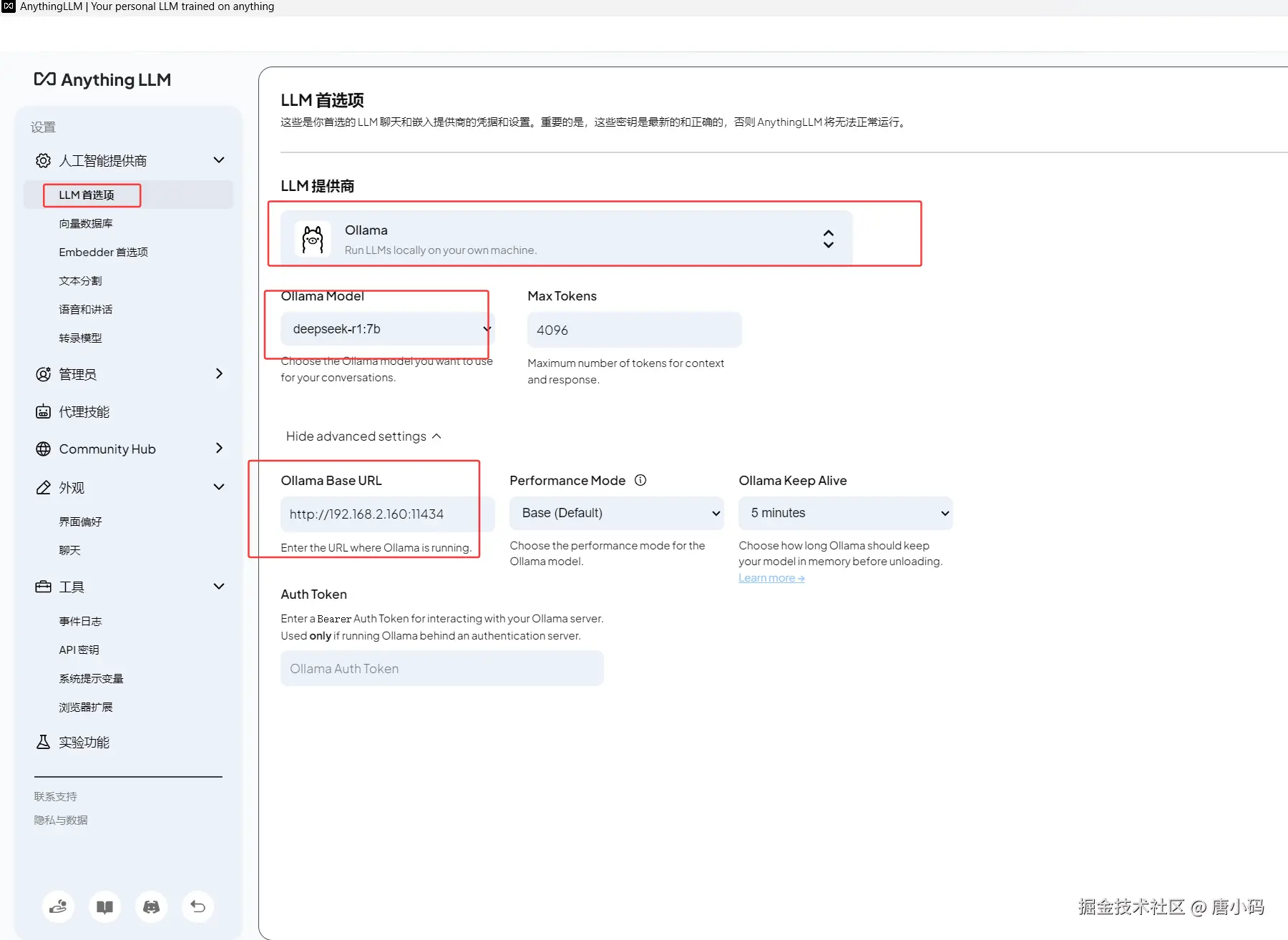The image size is (1288, 940).
Task: Open 转录模型 settings
Action: pos(80,338)
